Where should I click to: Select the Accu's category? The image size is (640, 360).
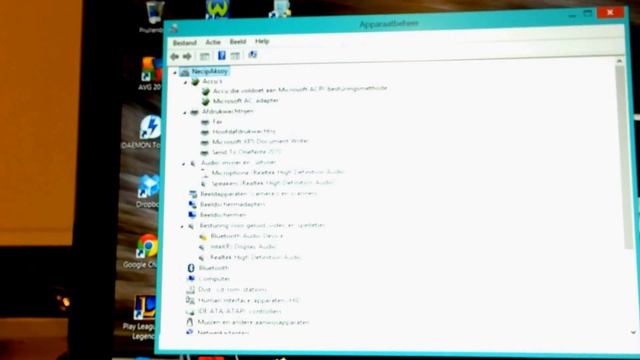pos(212,82)
